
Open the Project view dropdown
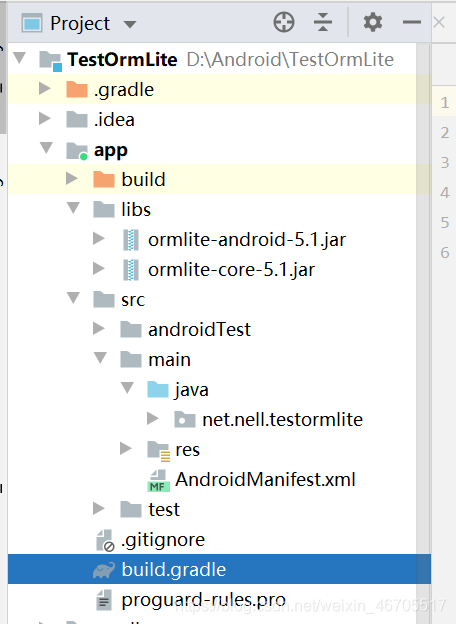[x=130, y=24]
